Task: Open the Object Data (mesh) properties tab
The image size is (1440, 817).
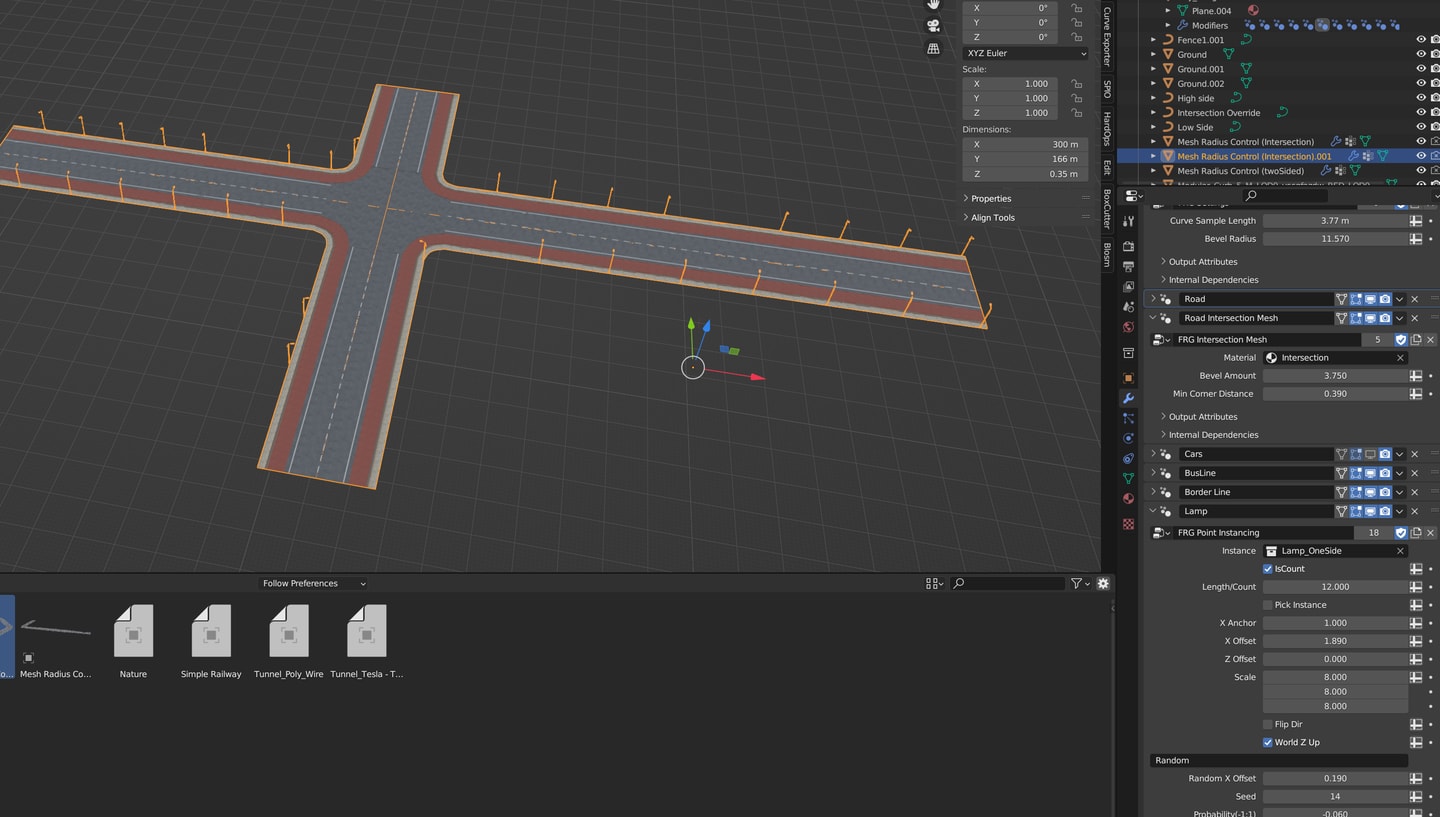Action: click(x=1128, y=478)
